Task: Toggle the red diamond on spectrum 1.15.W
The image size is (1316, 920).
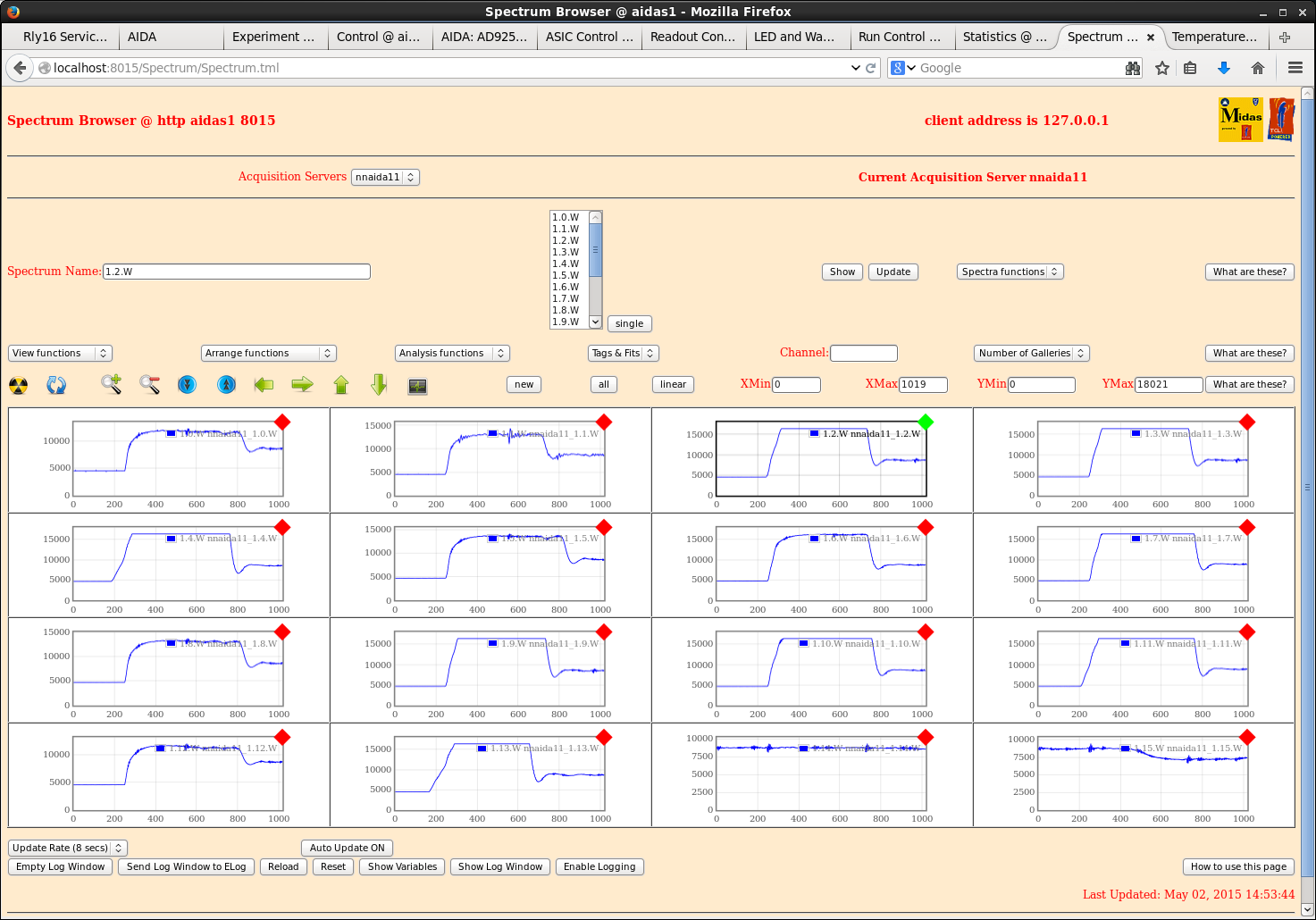Action: [1247, 737]
